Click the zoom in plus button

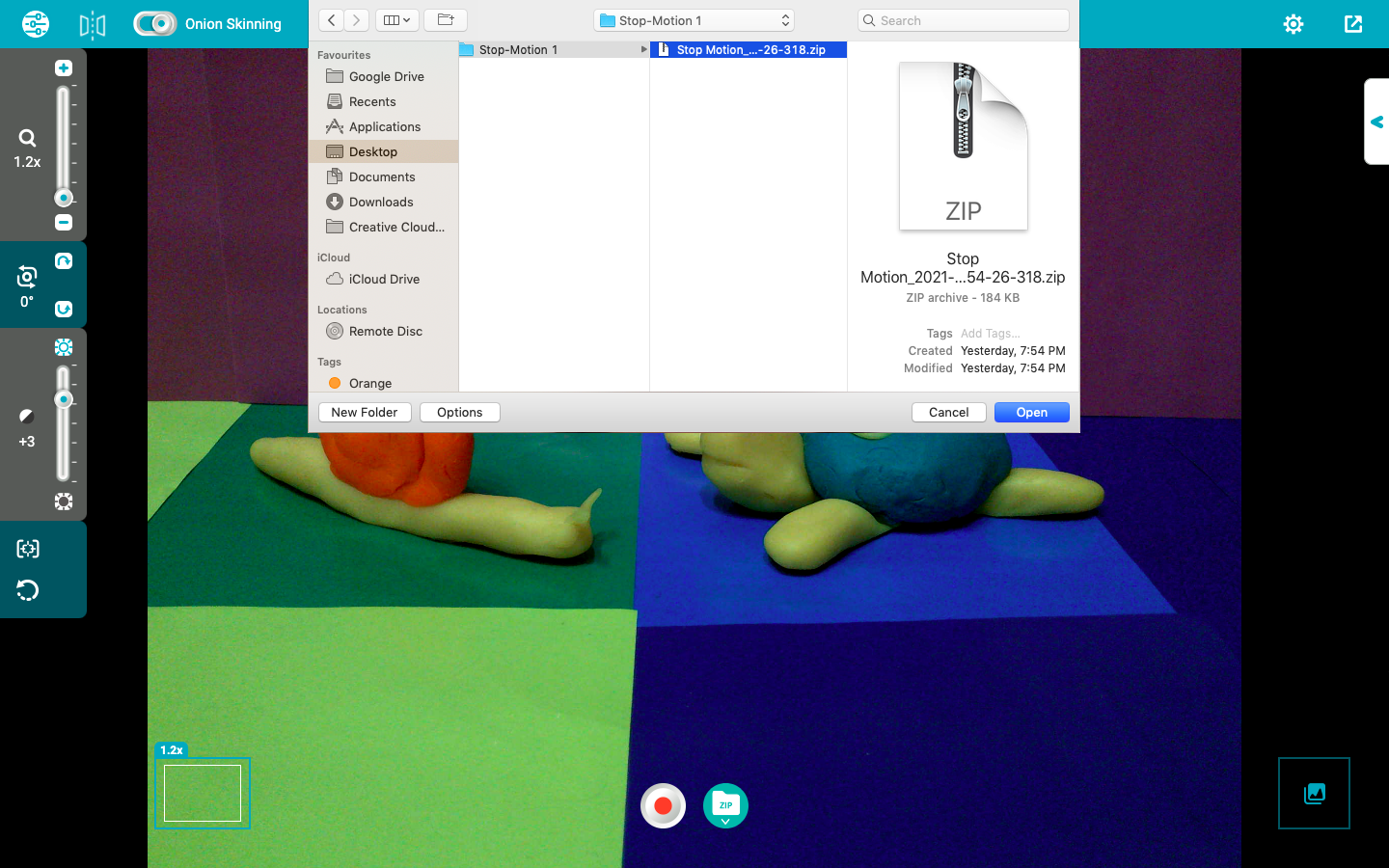point(64,68)
